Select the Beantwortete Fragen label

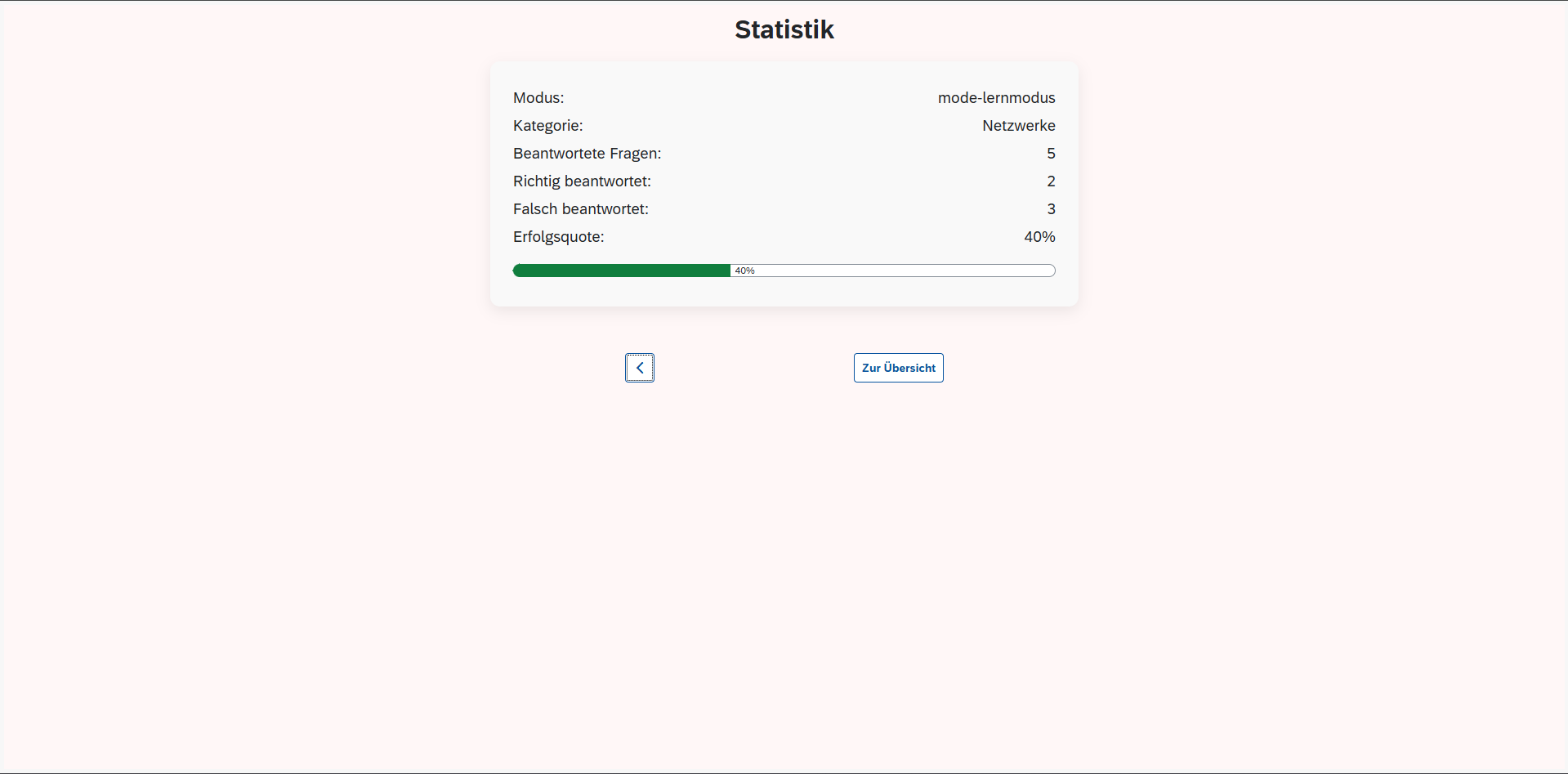pyautogui.click(x=587, y=154)
